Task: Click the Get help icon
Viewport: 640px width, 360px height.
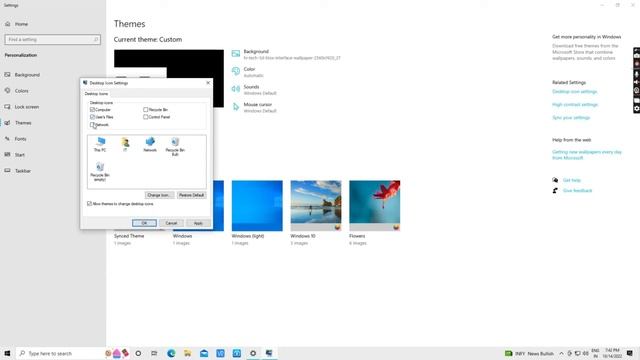Action: pos(555,180)
